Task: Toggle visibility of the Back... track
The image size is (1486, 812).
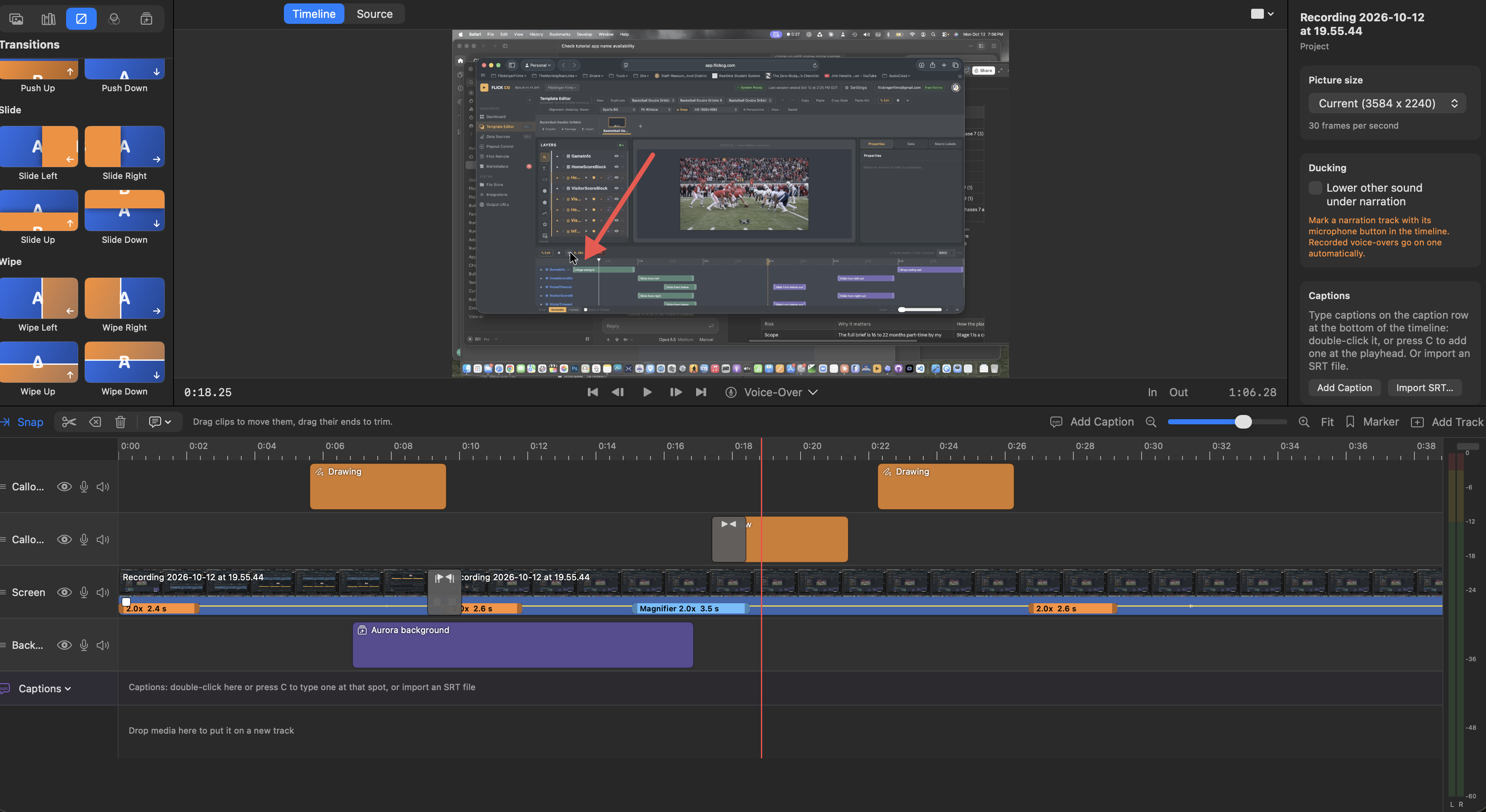Action: (65, 645)
